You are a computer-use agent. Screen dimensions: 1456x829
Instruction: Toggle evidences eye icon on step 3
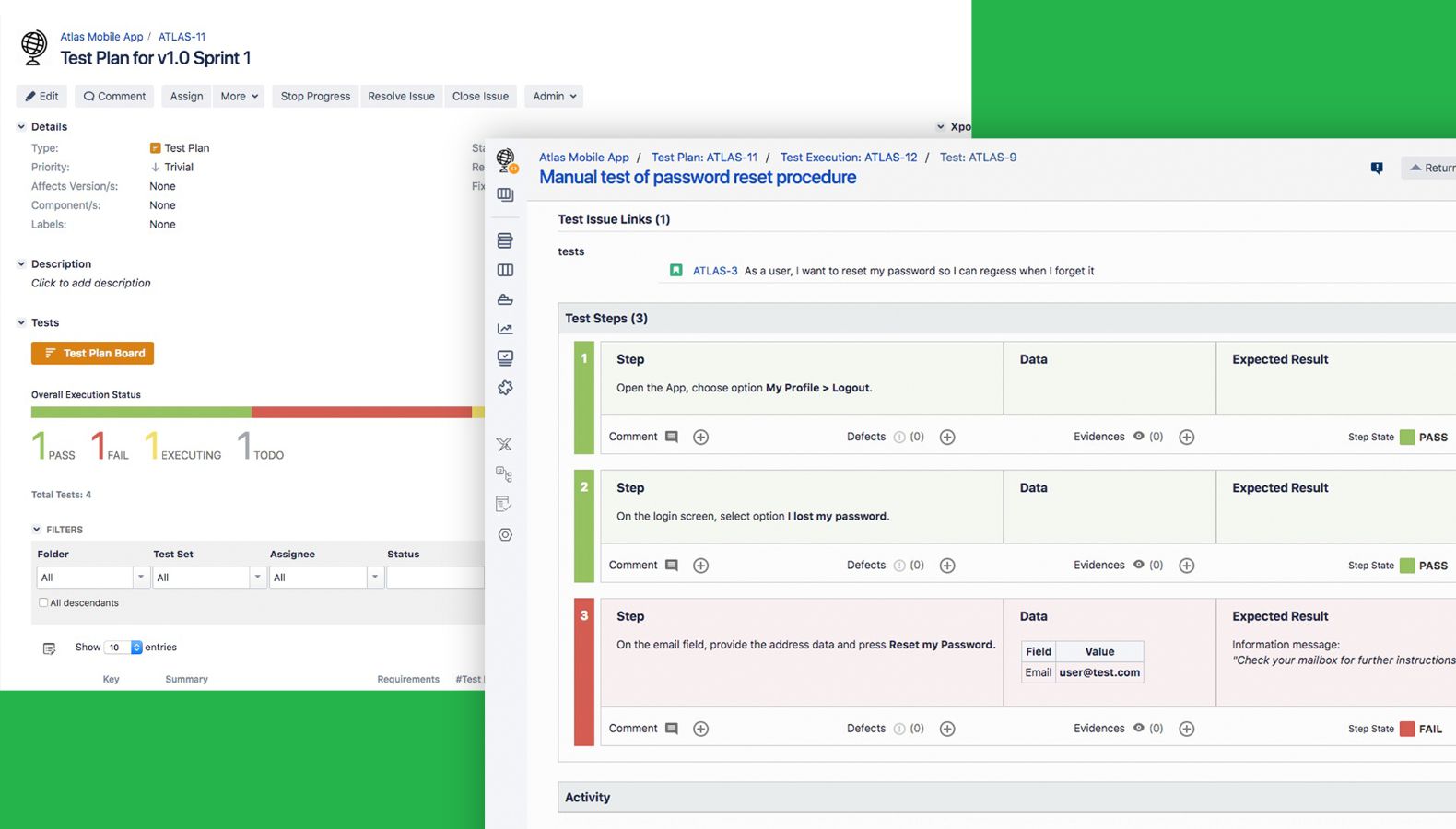click(x=1138, y=728)
